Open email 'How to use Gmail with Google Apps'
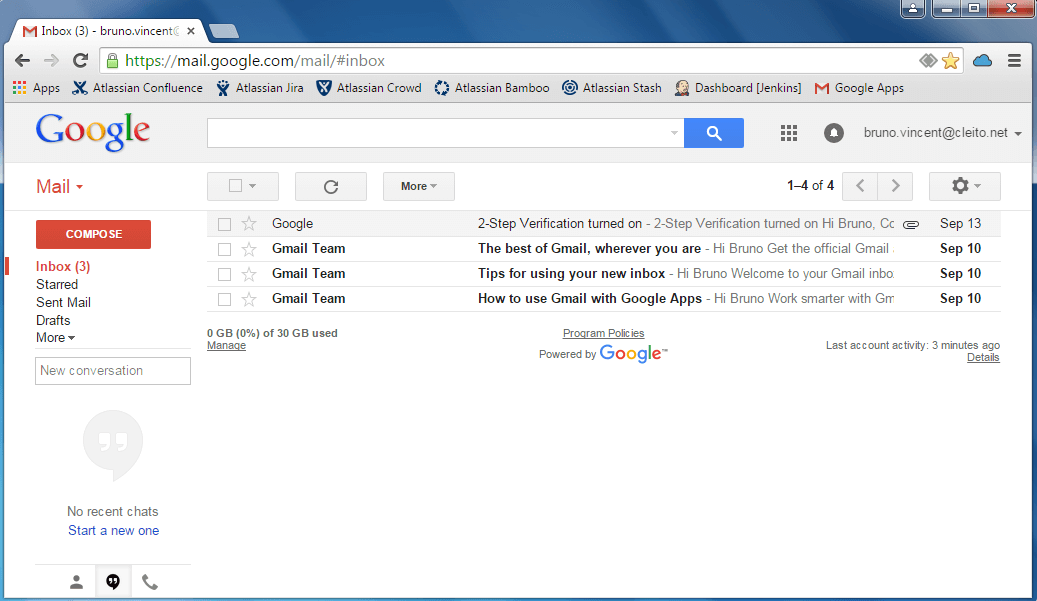Viewport: 1037px width, 601px height. pos(603,300)
